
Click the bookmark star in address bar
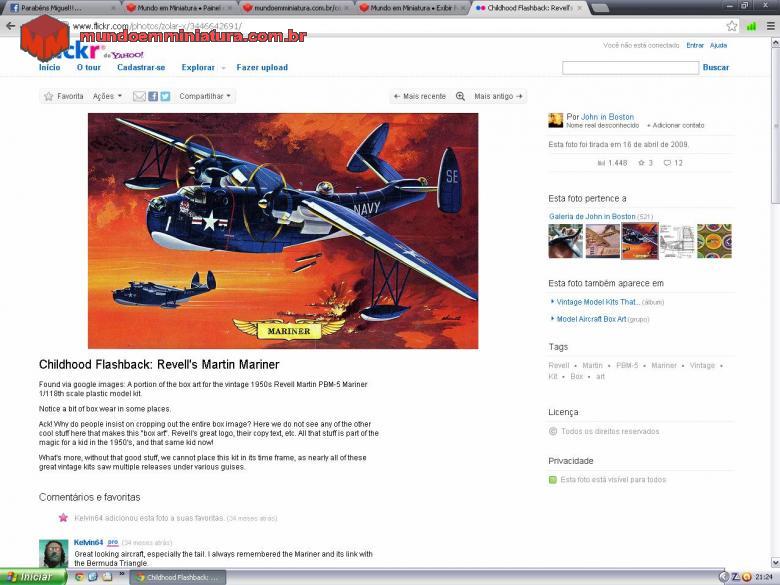pyautogui.click(x=732, y=26)
